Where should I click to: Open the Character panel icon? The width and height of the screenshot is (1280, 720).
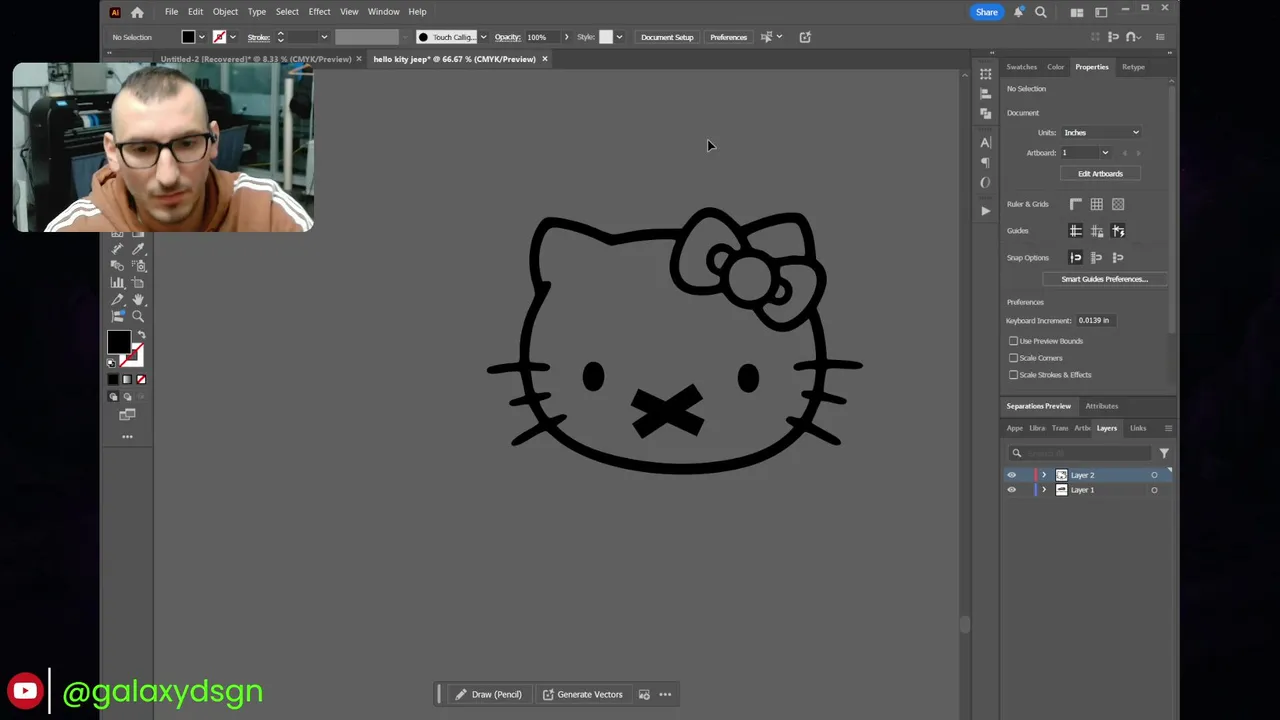point(985,142)
